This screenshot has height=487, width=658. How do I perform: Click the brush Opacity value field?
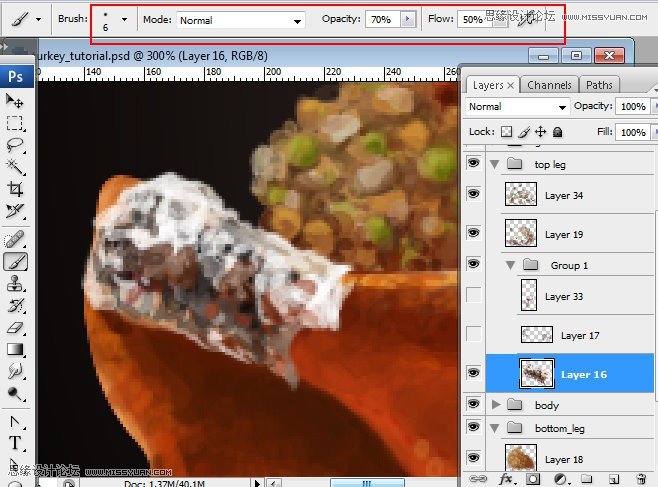(383, 19)
